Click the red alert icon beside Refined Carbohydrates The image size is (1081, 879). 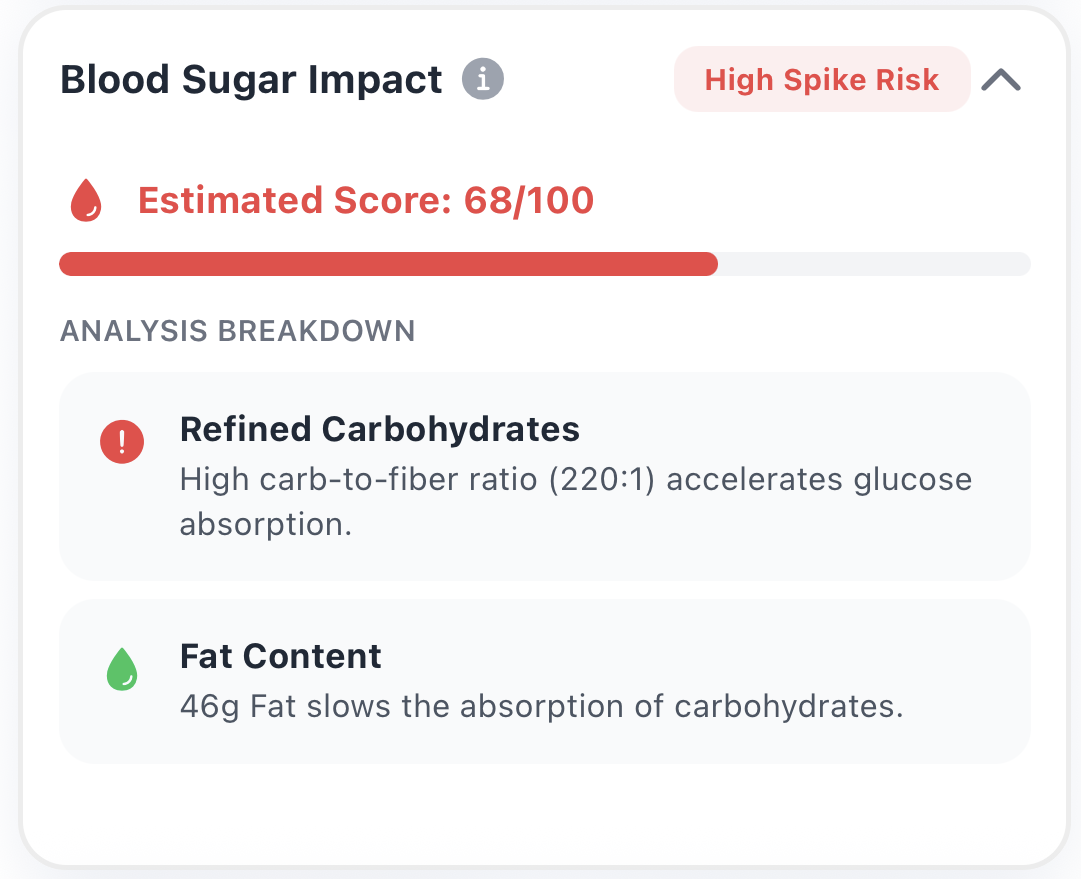click(122, 441)
